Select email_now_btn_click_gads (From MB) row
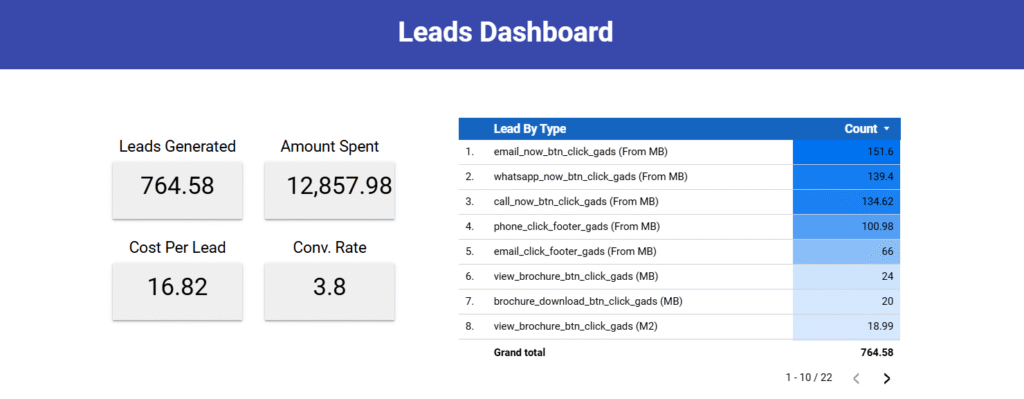 [x=679, y=152]
